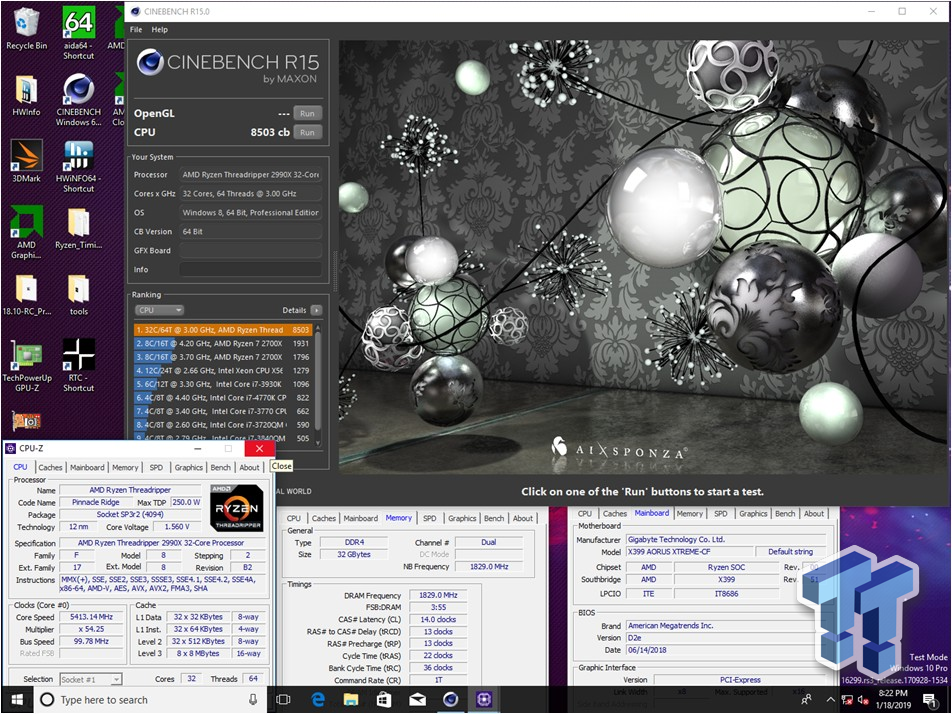Switch to Bench tab in front CPU-Z window
The image size is (952, 714).
(x=220, y=468)
